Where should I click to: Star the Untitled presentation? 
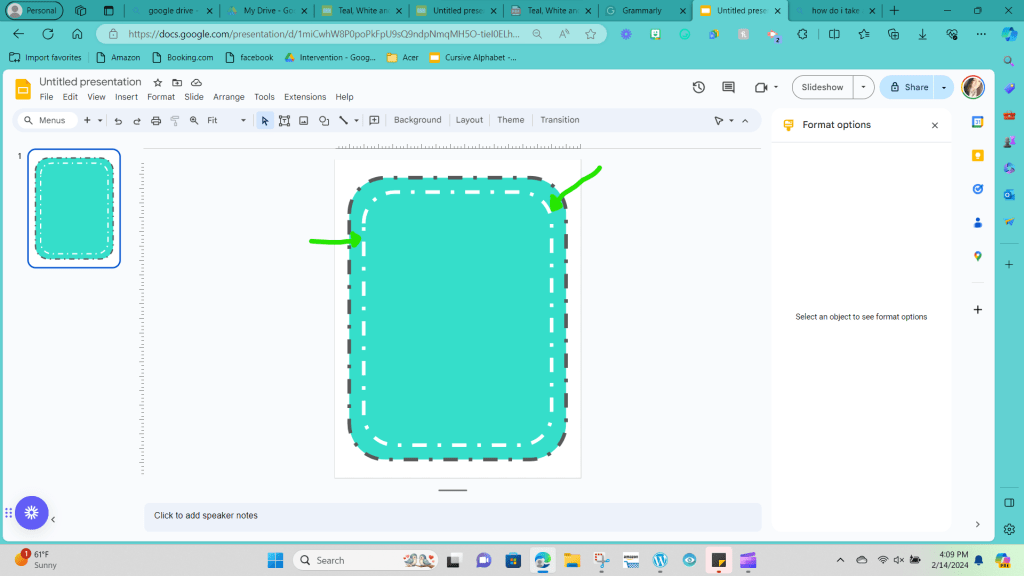coord(157,82)
